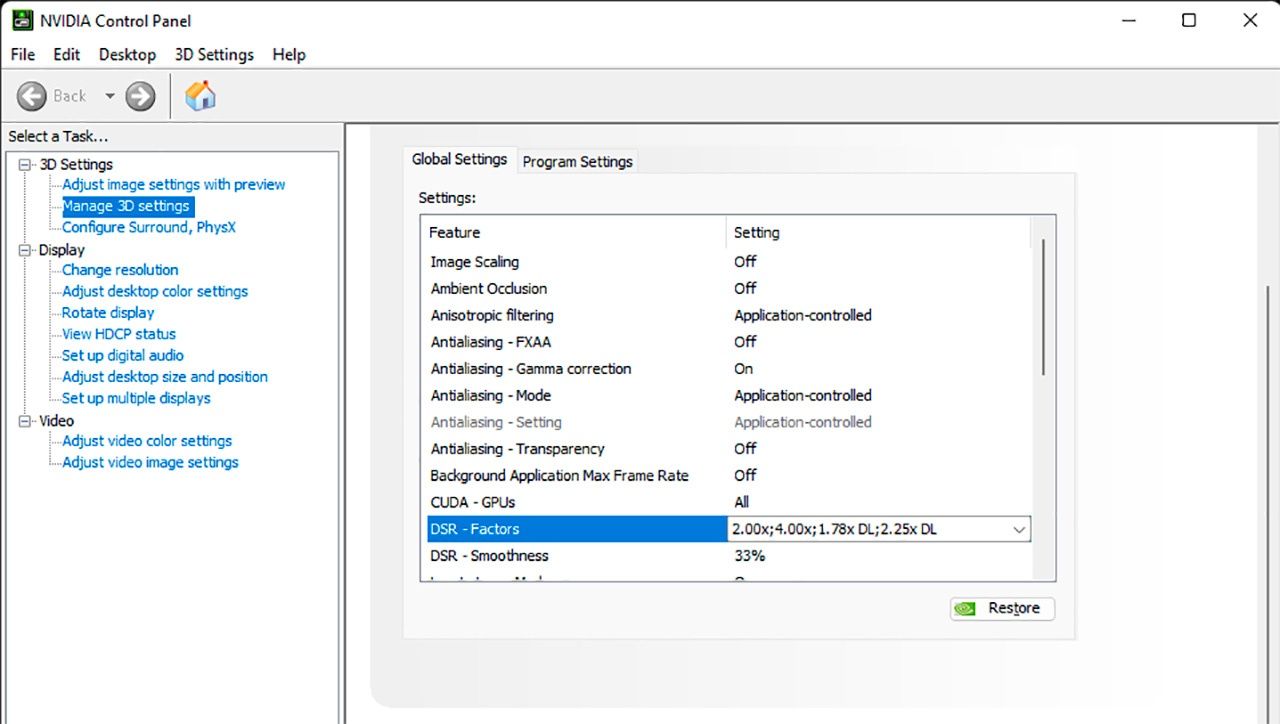Click the NVIDIA Control Panel title icon

21,21
